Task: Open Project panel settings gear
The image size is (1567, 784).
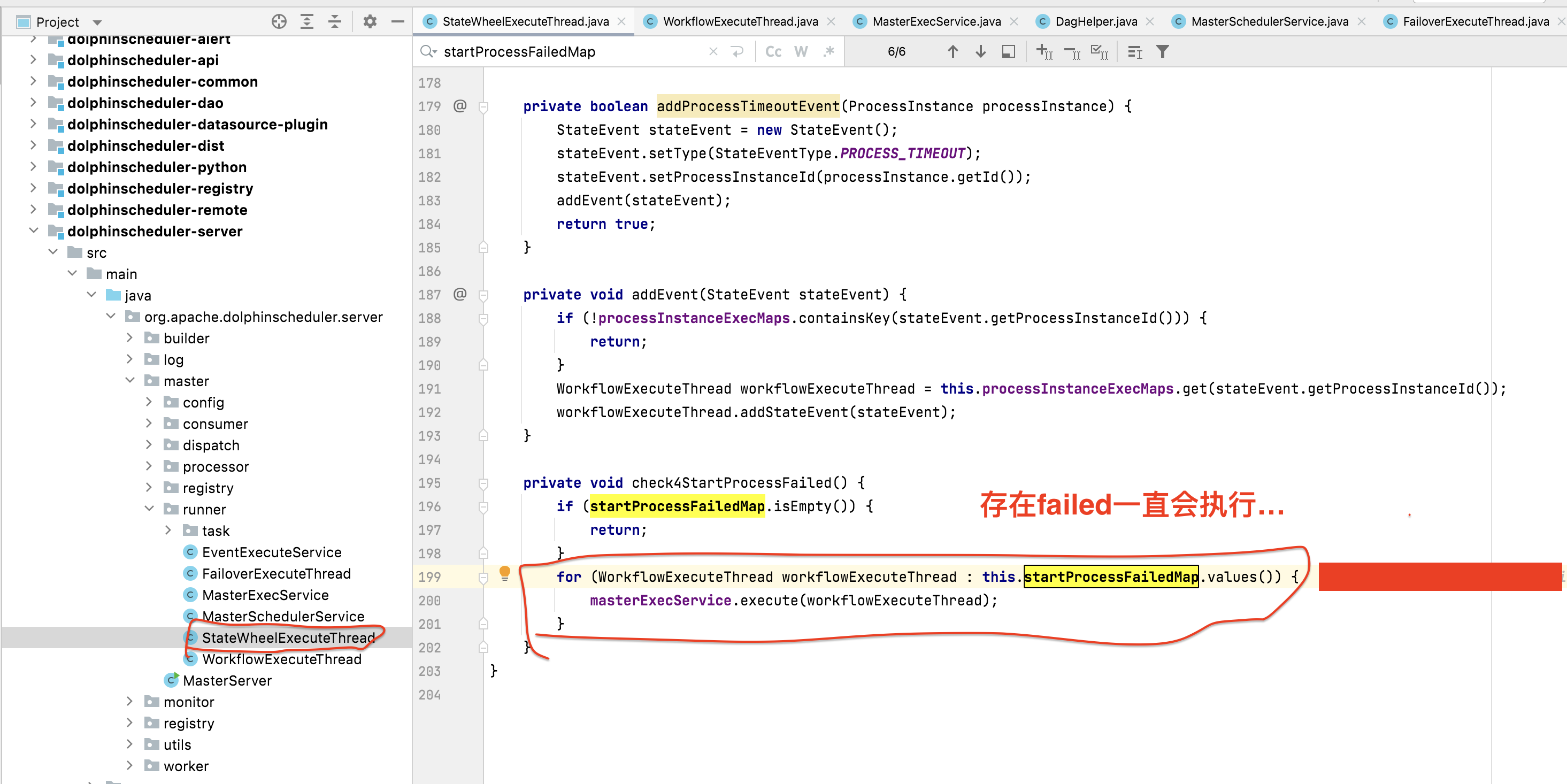Action: pos(370,22)
